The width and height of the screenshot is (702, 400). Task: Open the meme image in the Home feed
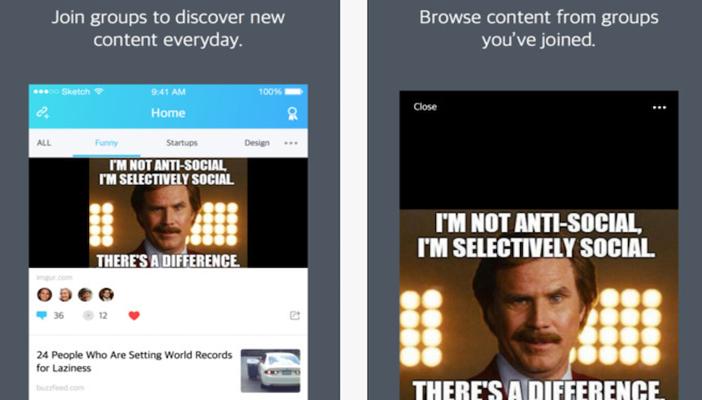click(168, 213)
